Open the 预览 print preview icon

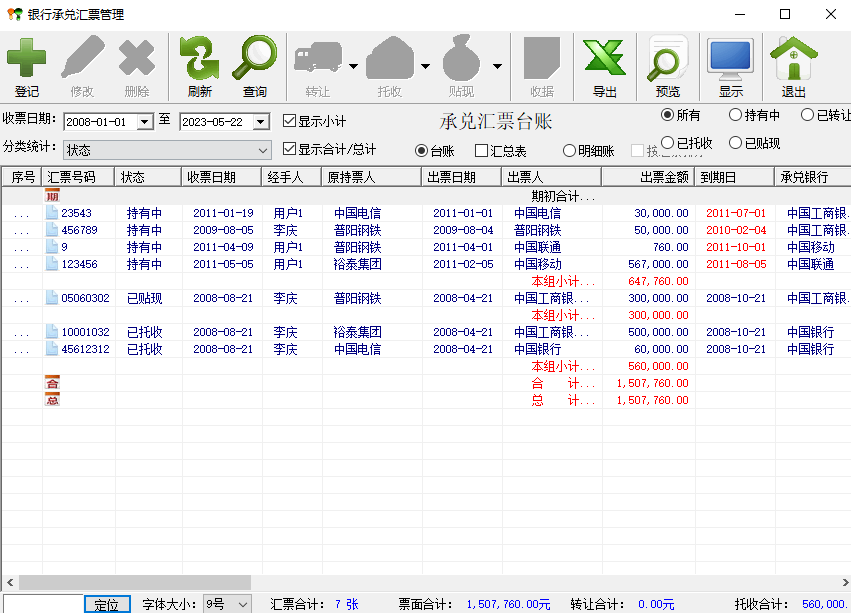[668, 58]
